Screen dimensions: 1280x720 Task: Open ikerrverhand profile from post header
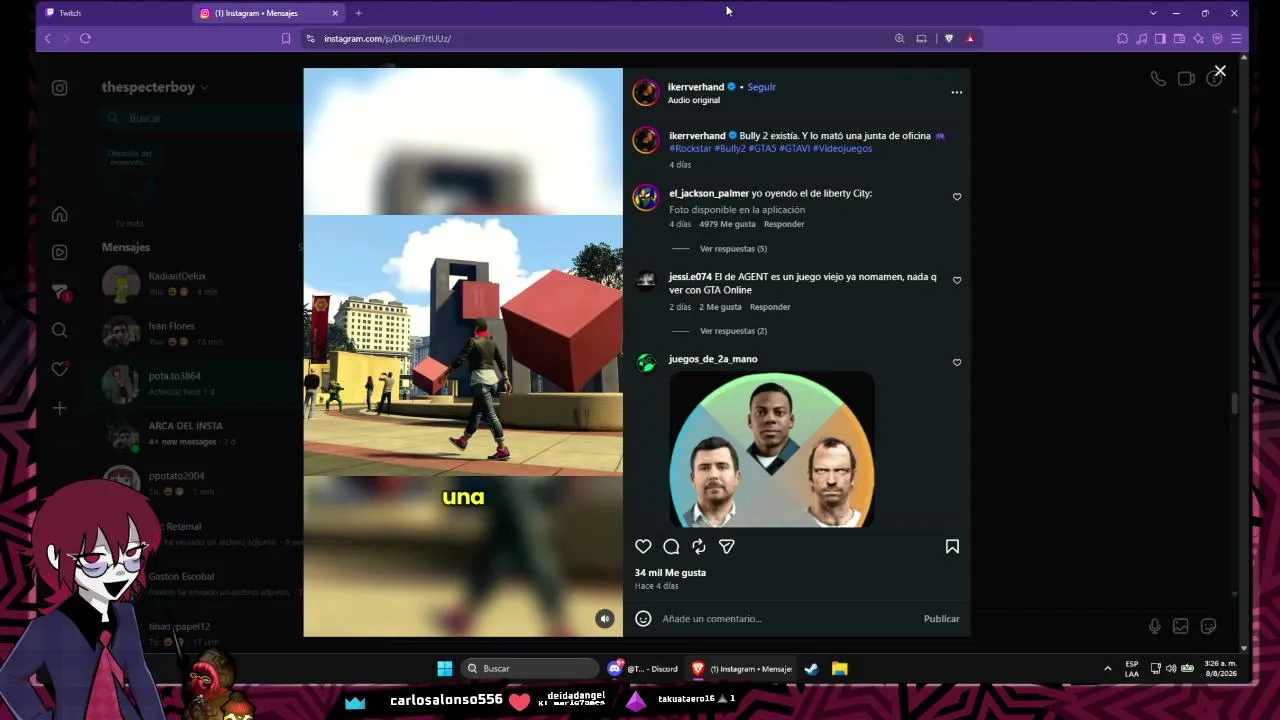click(x=696, y=87)
